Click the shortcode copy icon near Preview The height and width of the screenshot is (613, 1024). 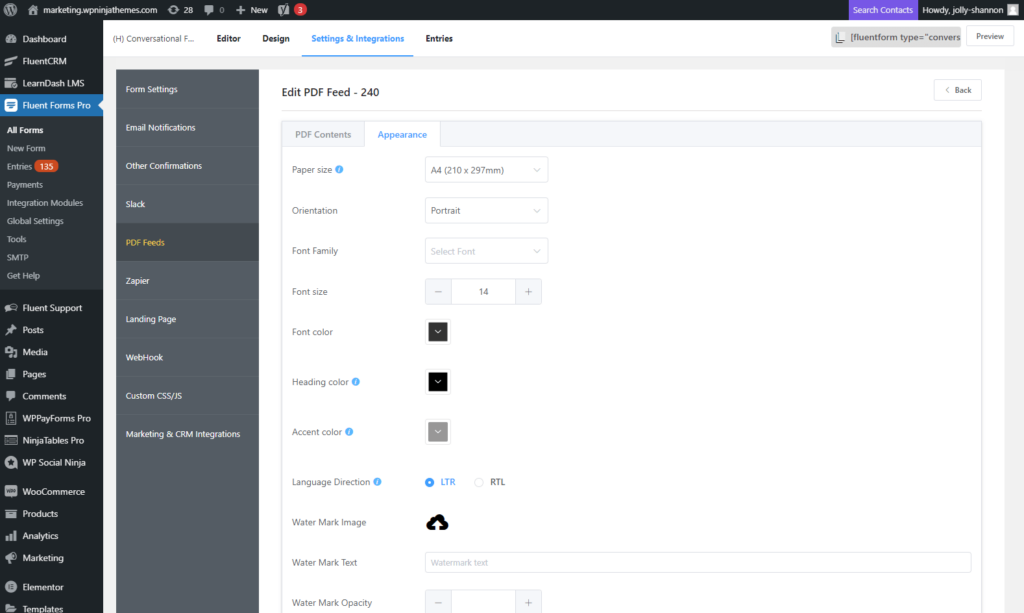[840, 35]
